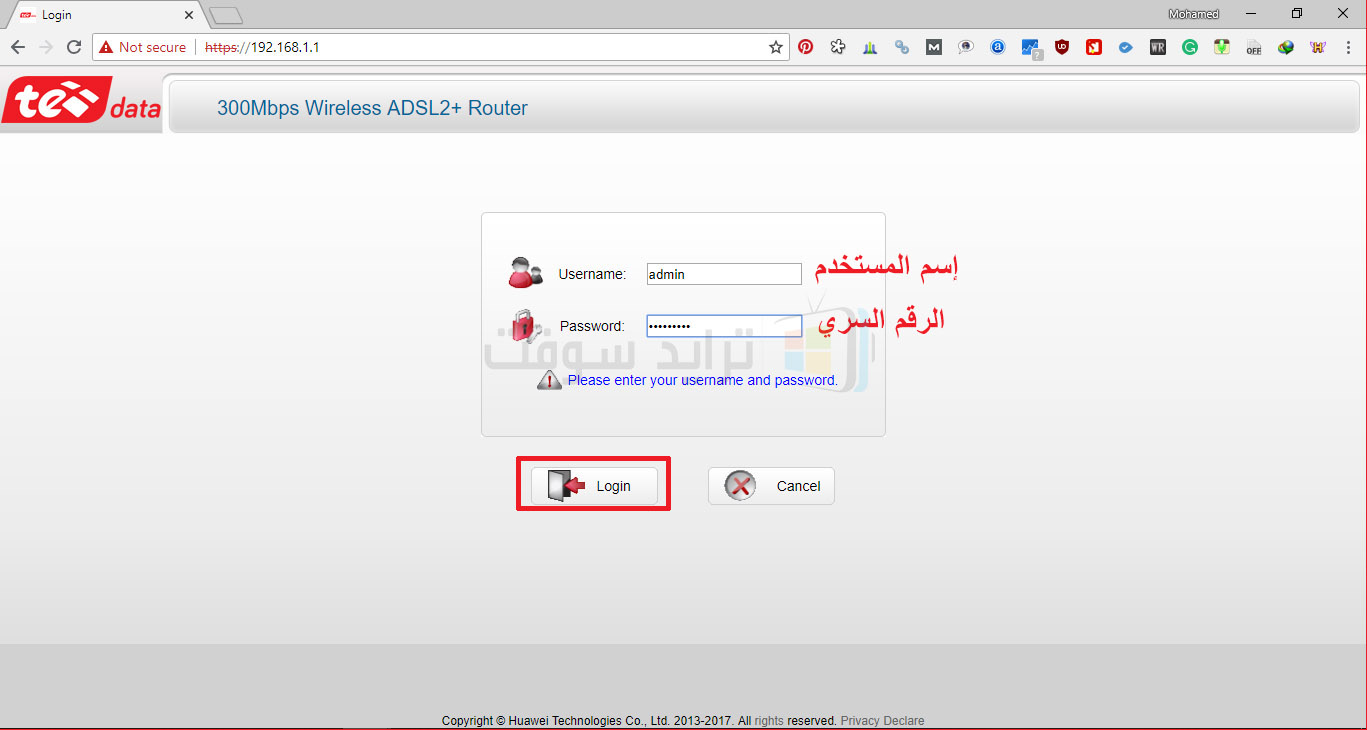Open the extension icon showing OFF
1367x730 pixels.
pyautogui.click(x=1254, y=47)
